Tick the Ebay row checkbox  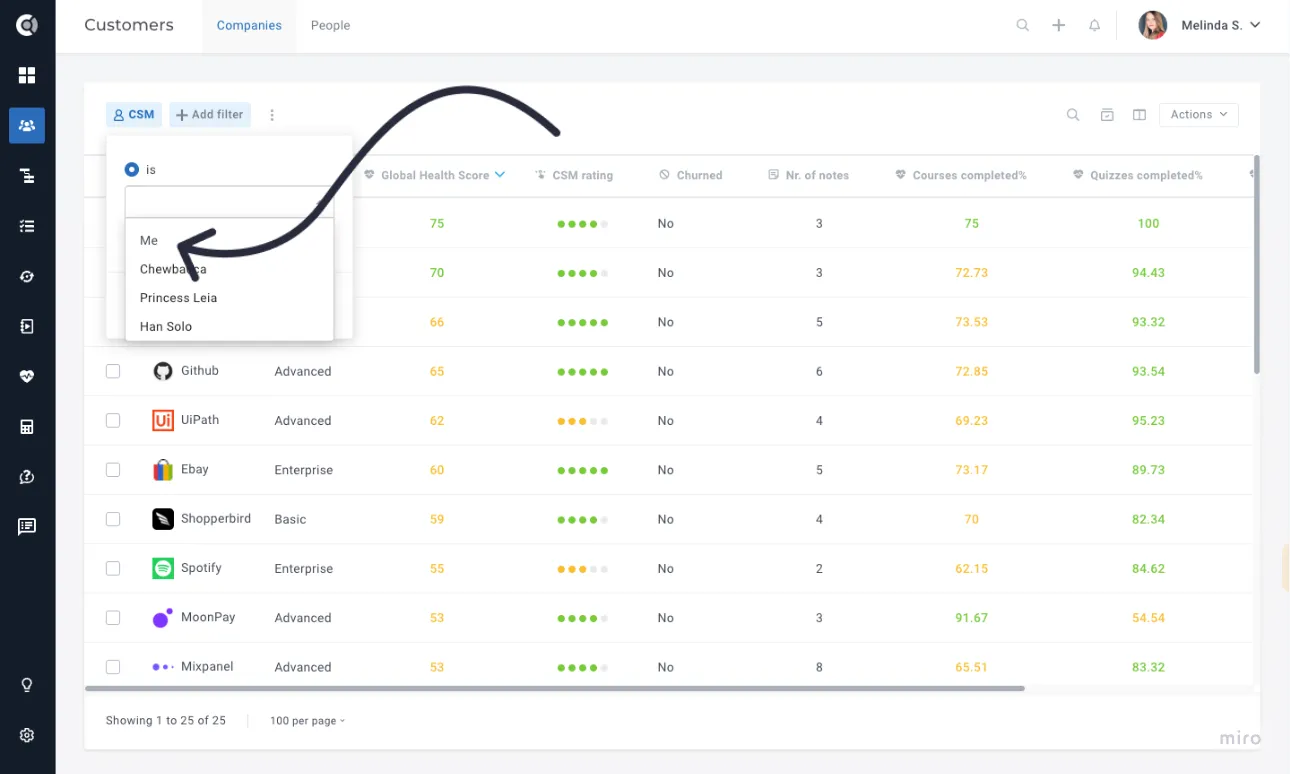113,470
